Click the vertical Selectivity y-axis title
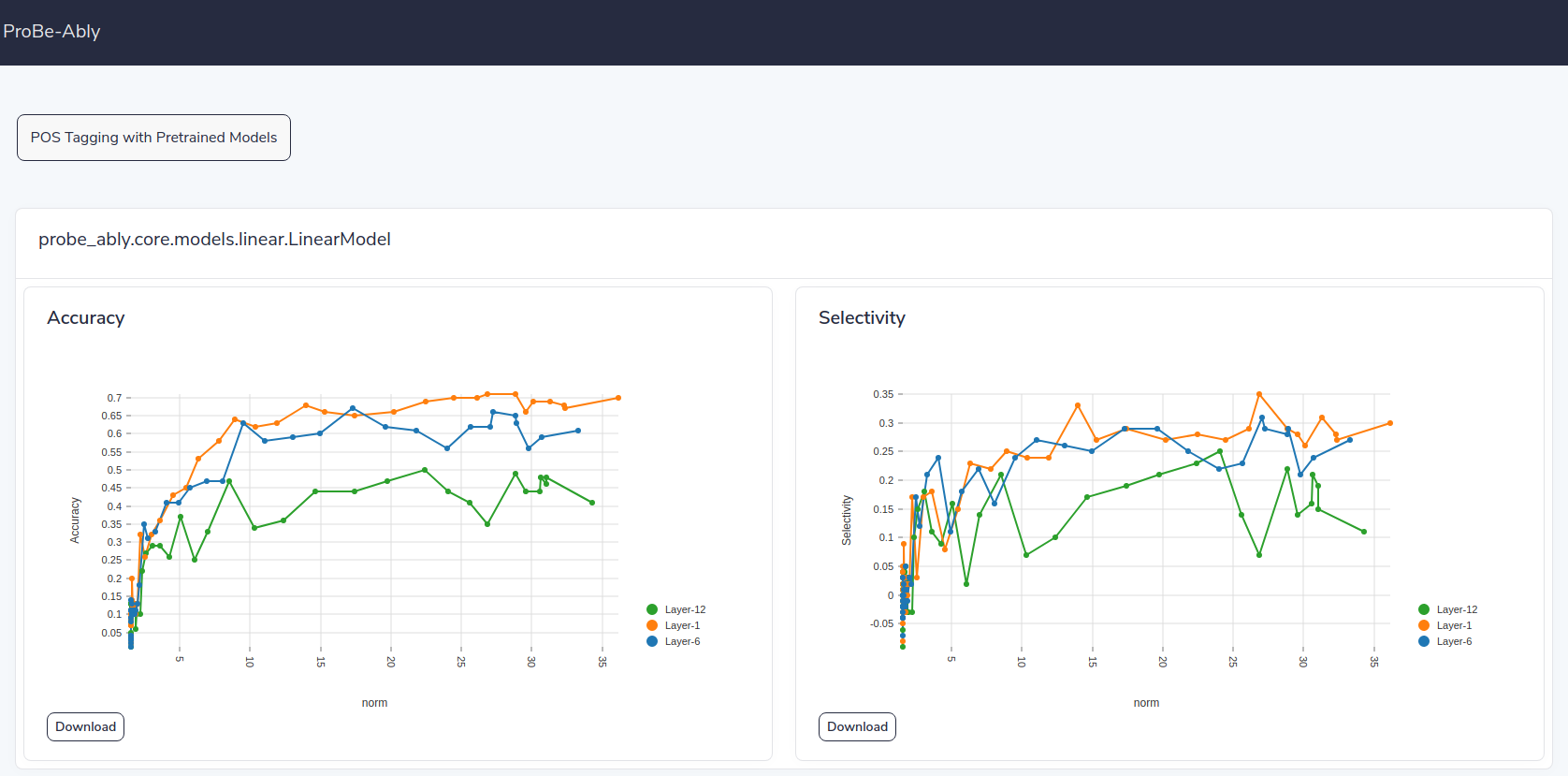This screenshot has width=1568, height=776. 847,520
